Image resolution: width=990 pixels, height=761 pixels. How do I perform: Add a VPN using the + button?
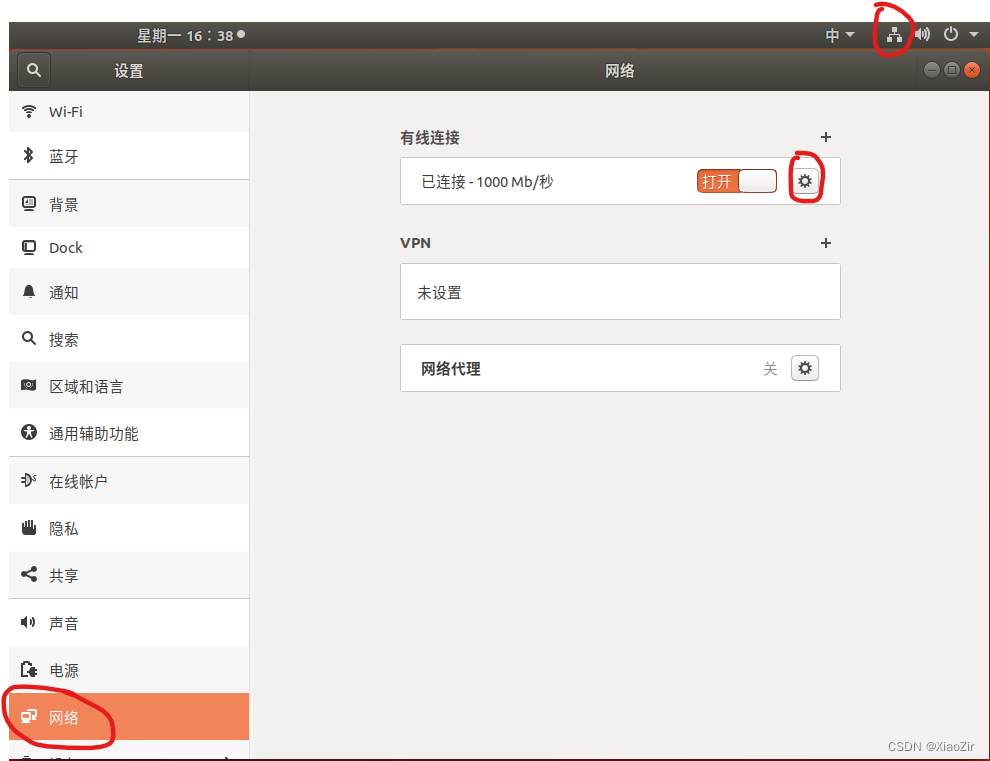click(826, 242)
